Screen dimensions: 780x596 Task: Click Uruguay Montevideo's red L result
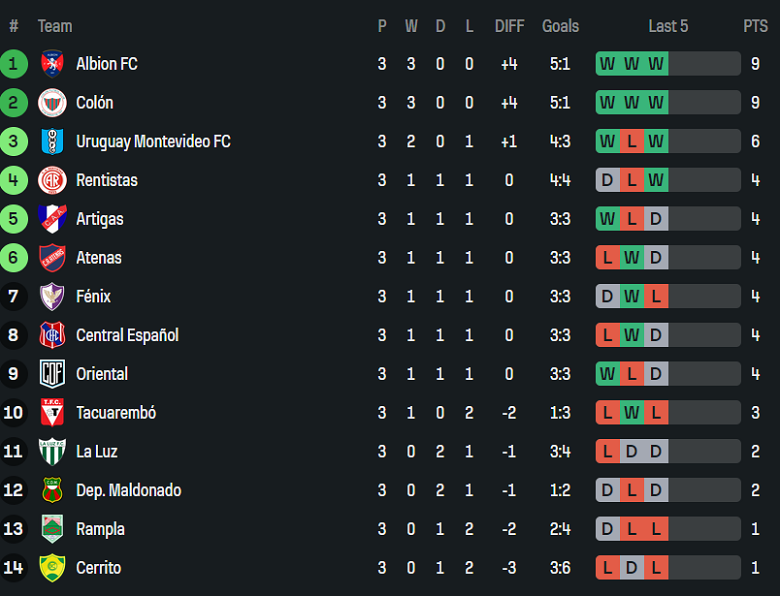[x=632, y=141]
